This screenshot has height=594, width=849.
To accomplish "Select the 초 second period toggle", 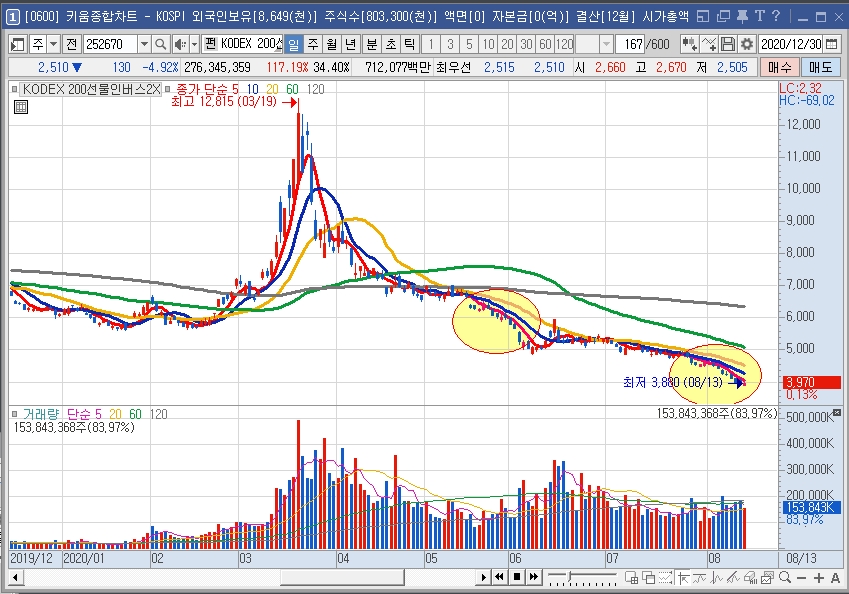I will (x=390, y=44).
